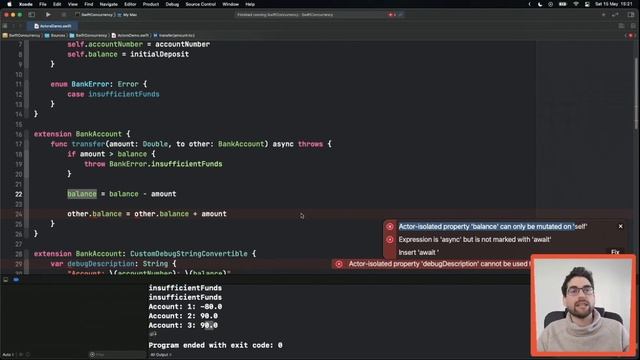Click the error icon next to the balance message
Viewport: 640px width, 360px height.
390,227
